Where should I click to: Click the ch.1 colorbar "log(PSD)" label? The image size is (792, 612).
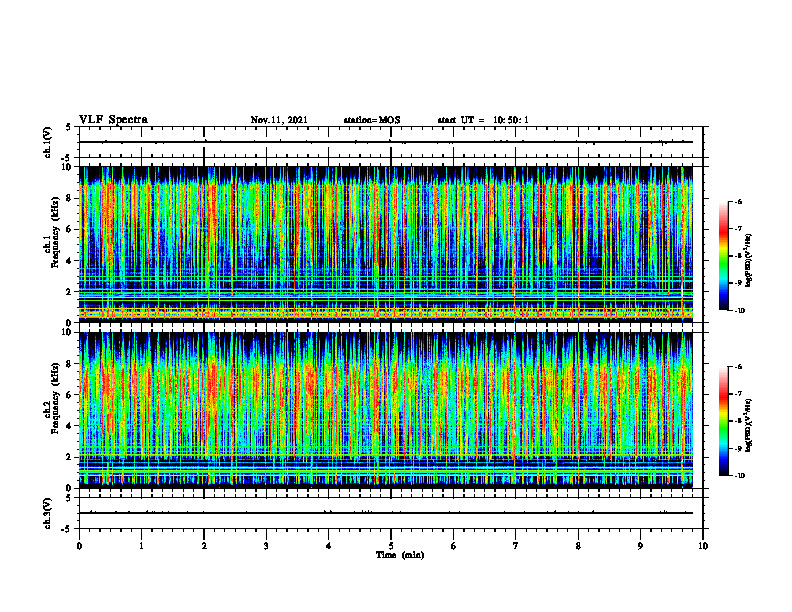click(x=749, y=260)
